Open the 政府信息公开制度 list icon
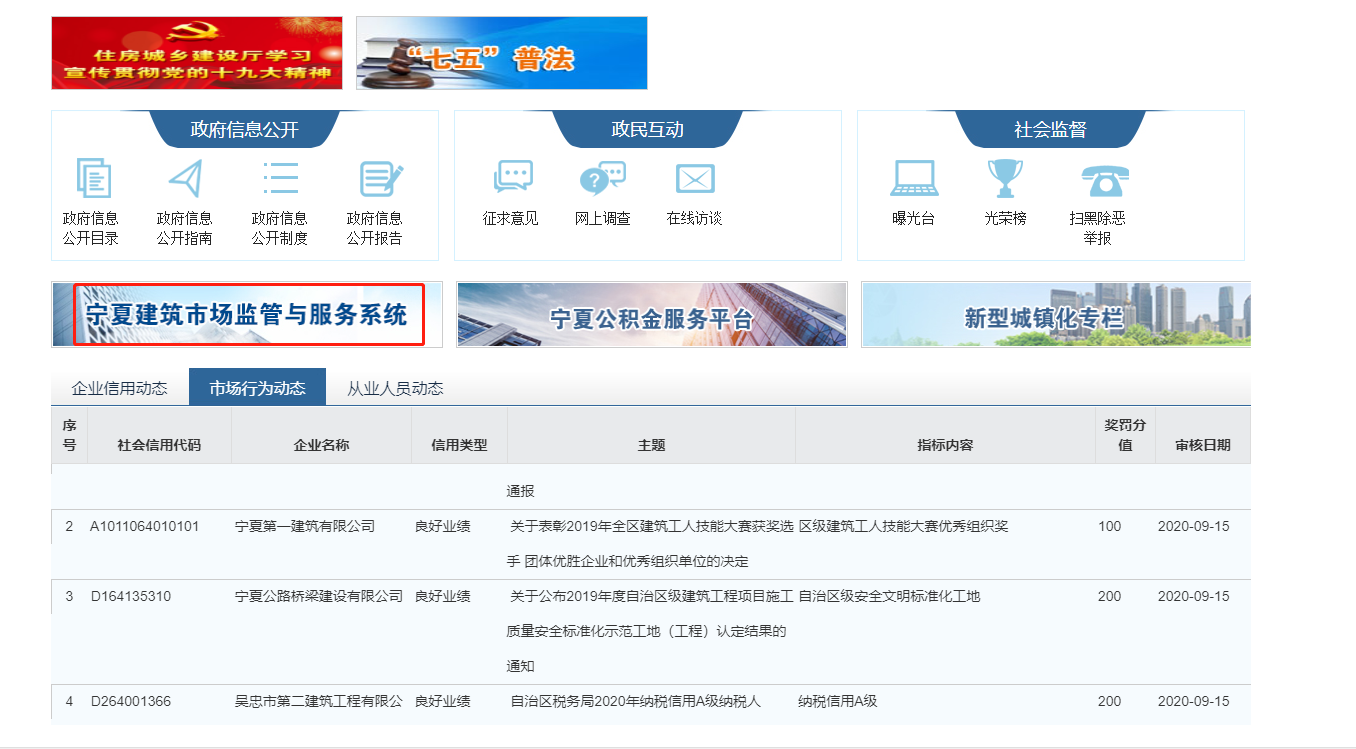Viewport: 1356px width, 749px height. pos(280,179)
